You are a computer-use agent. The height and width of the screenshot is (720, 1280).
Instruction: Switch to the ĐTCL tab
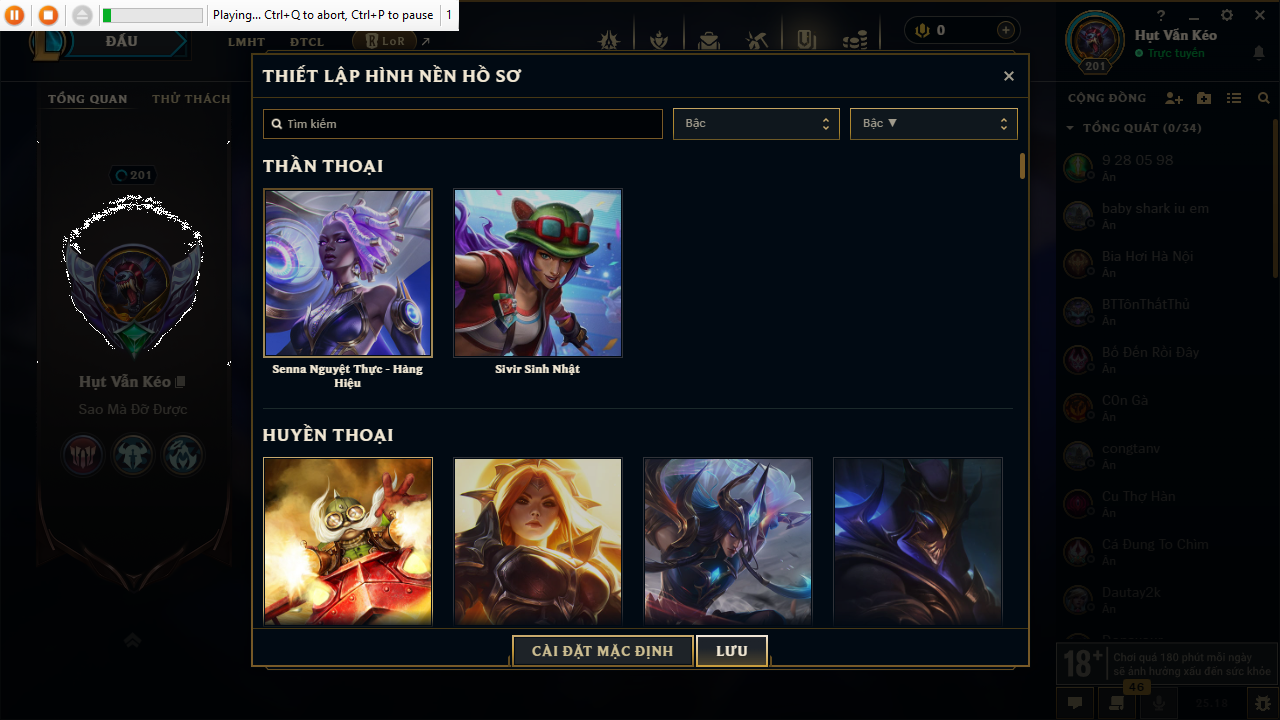tap(307, 42)
